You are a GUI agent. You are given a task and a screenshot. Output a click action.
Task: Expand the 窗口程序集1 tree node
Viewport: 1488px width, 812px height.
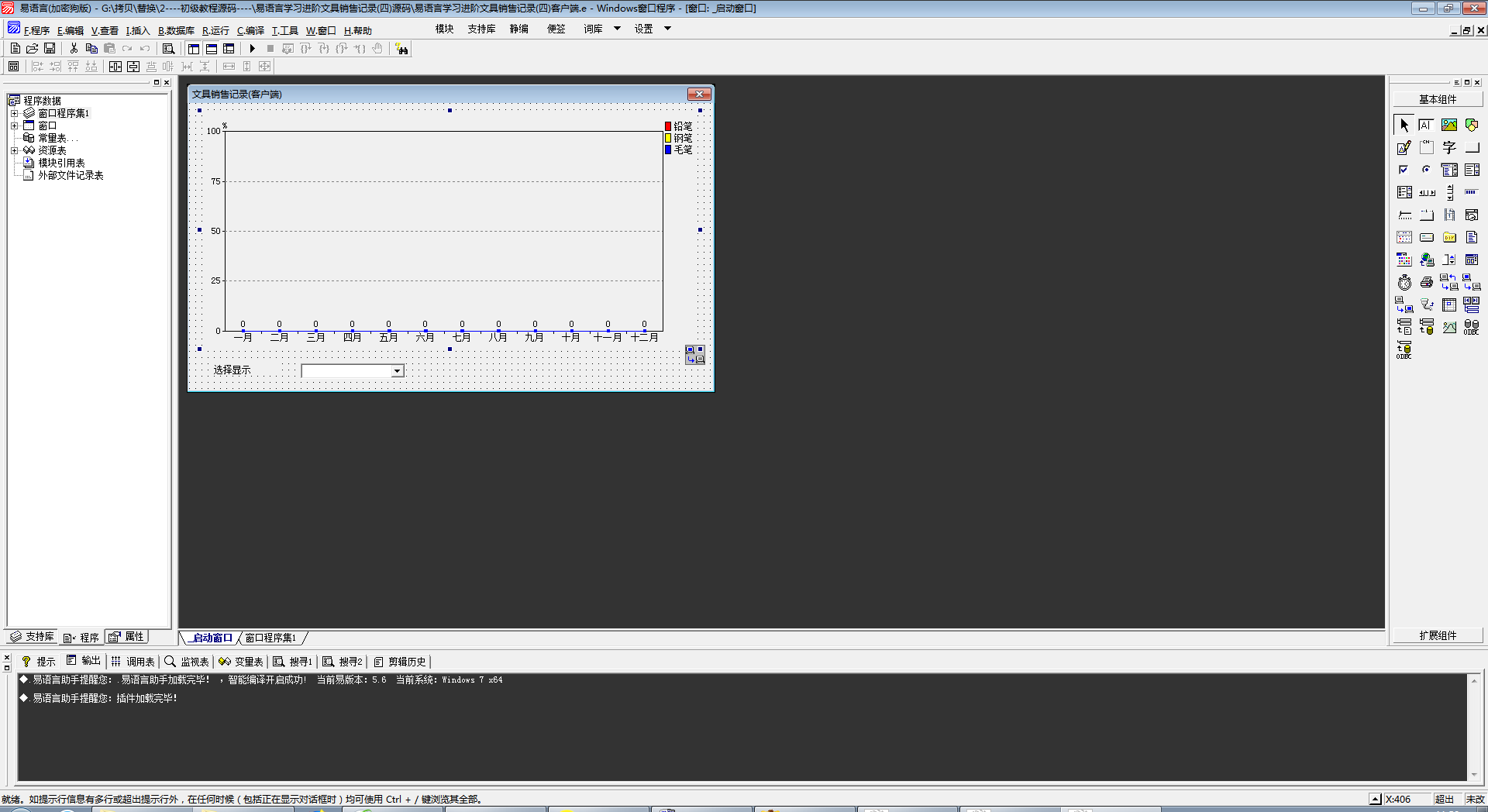14,113
